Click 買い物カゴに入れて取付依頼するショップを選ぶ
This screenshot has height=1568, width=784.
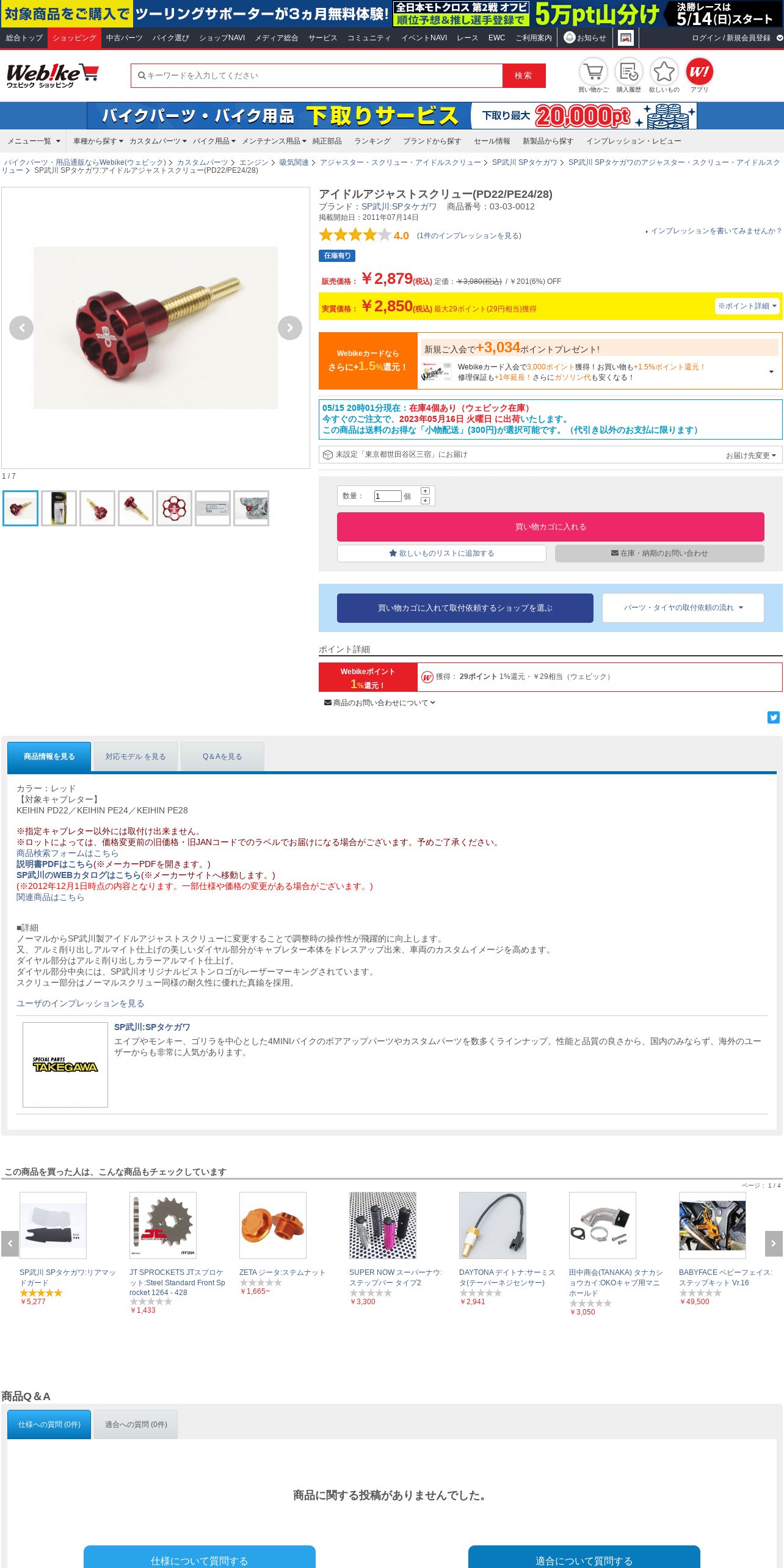[x=465, y=608]
